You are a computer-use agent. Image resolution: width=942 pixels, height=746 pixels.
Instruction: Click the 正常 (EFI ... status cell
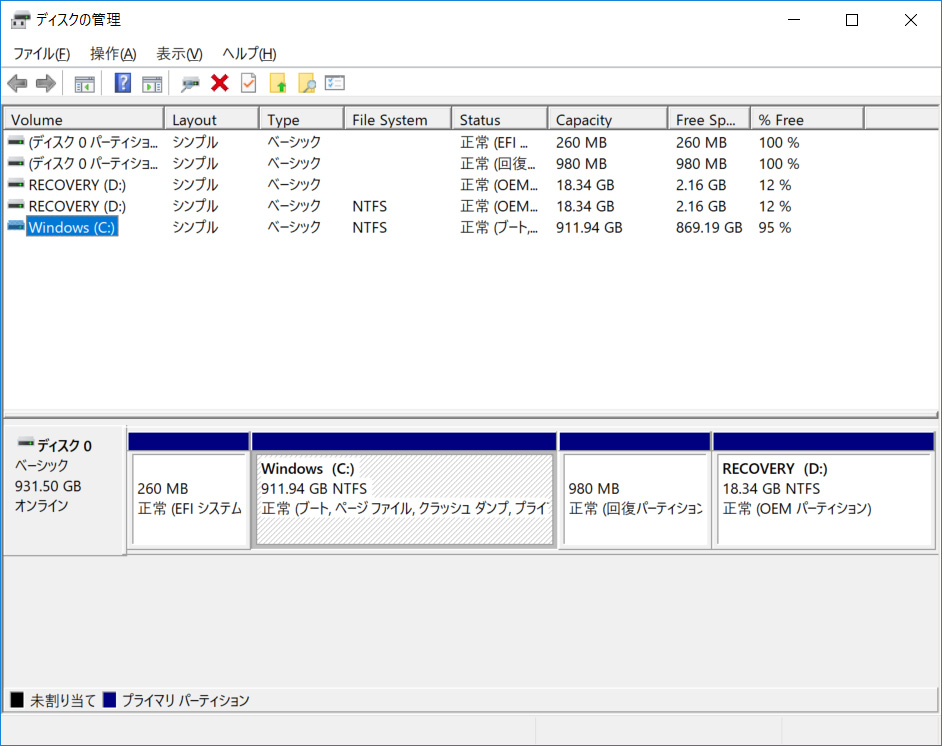pos(494,142)
